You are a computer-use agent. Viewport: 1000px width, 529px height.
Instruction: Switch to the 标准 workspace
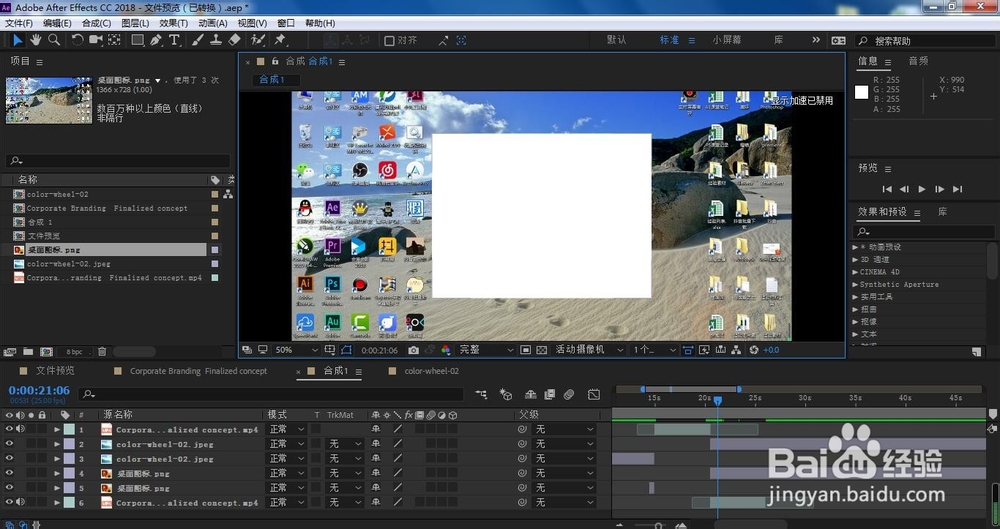tap(669, 40)
